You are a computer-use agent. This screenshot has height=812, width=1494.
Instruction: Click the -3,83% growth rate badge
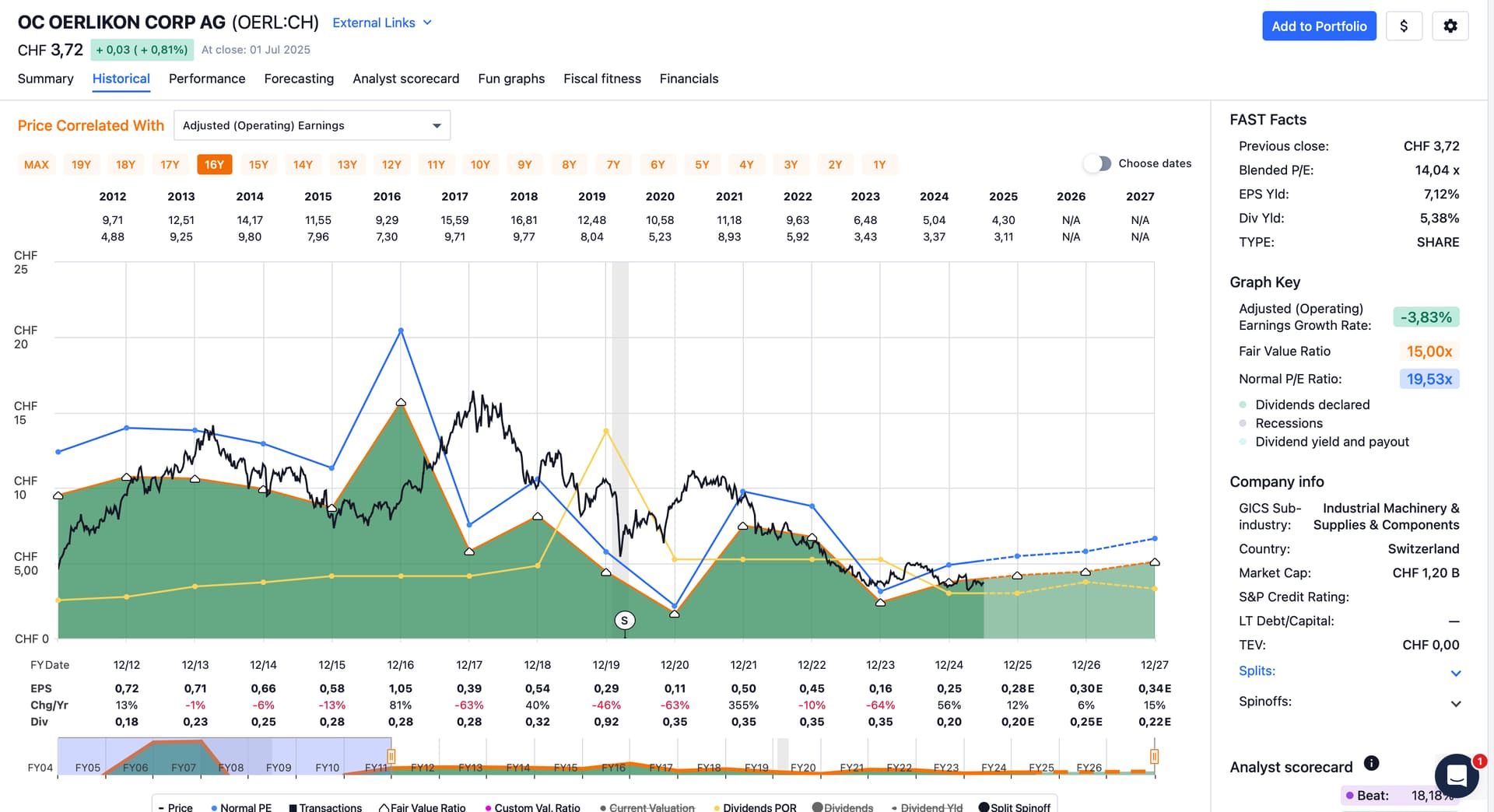tap(1426, 317)
